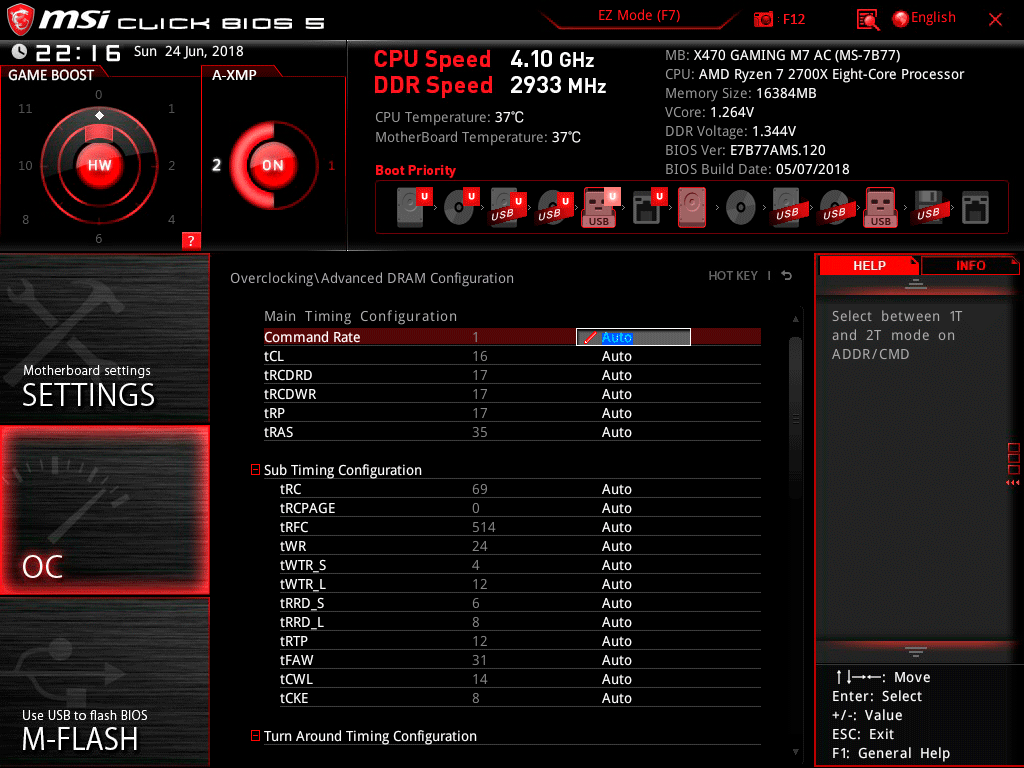Switch to EZ Mode (F7)
This screenshot has height=768, width=1024.
pos(639,16)
